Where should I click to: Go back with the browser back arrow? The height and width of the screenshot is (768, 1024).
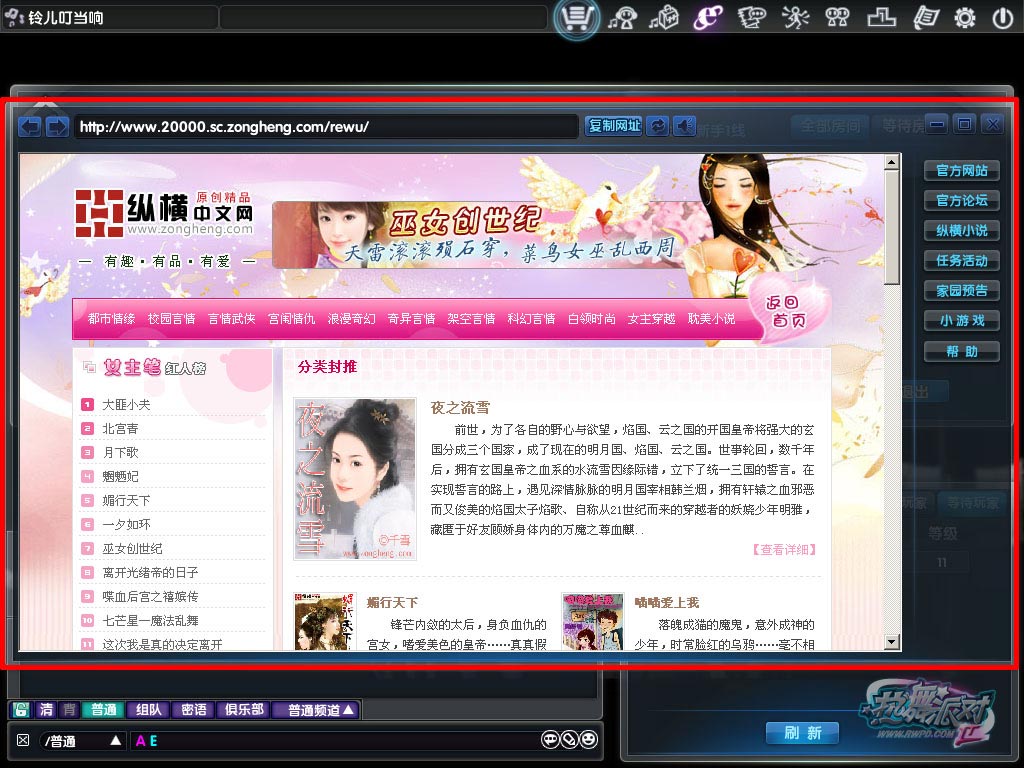coord(30,126)
